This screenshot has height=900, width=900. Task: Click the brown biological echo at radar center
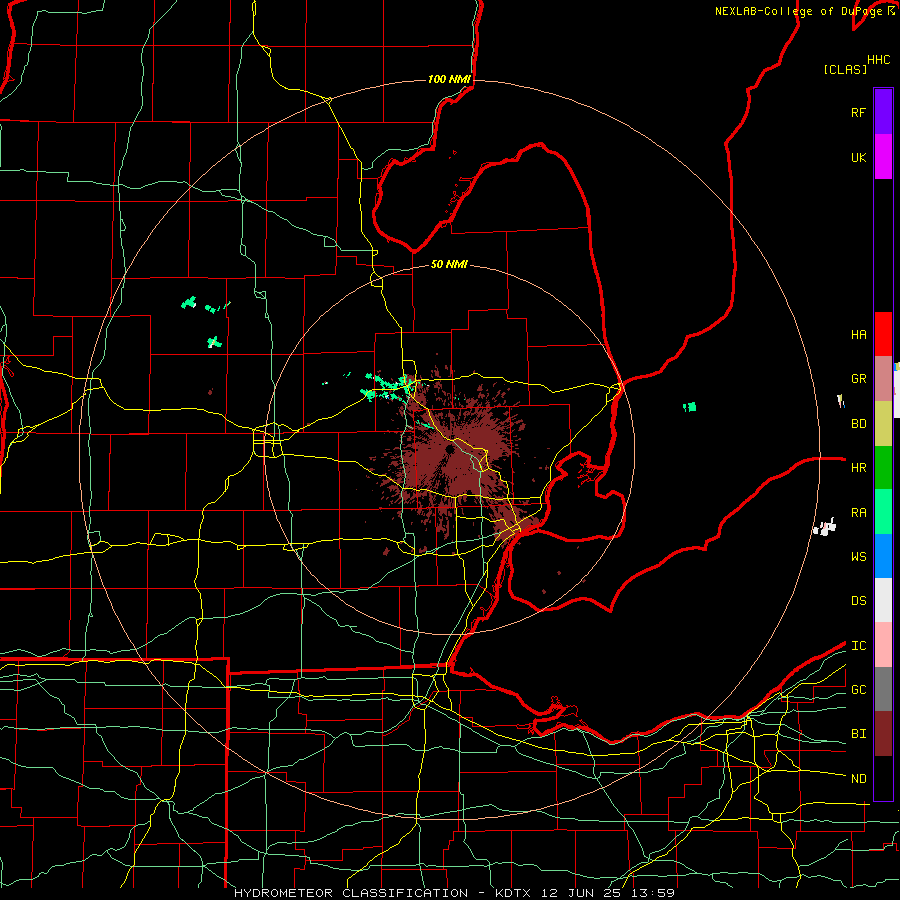pos(449,451)
